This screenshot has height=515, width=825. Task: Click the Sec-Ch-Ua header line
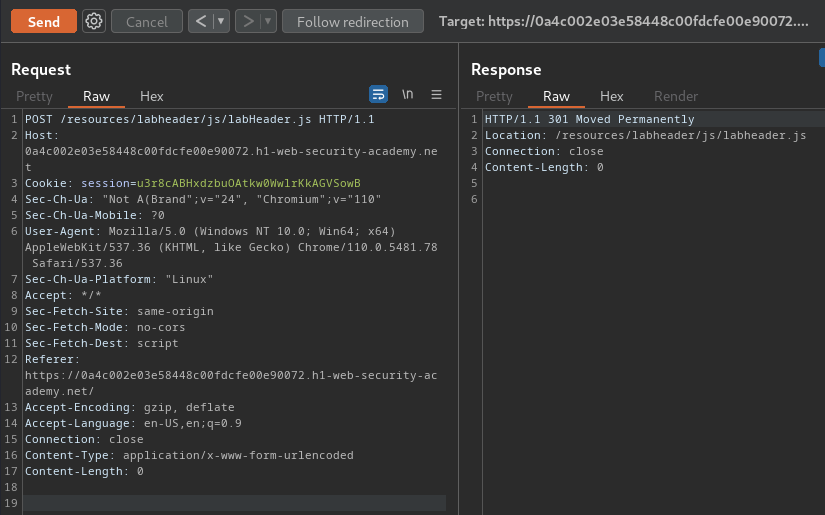click(x=203, y=199)
